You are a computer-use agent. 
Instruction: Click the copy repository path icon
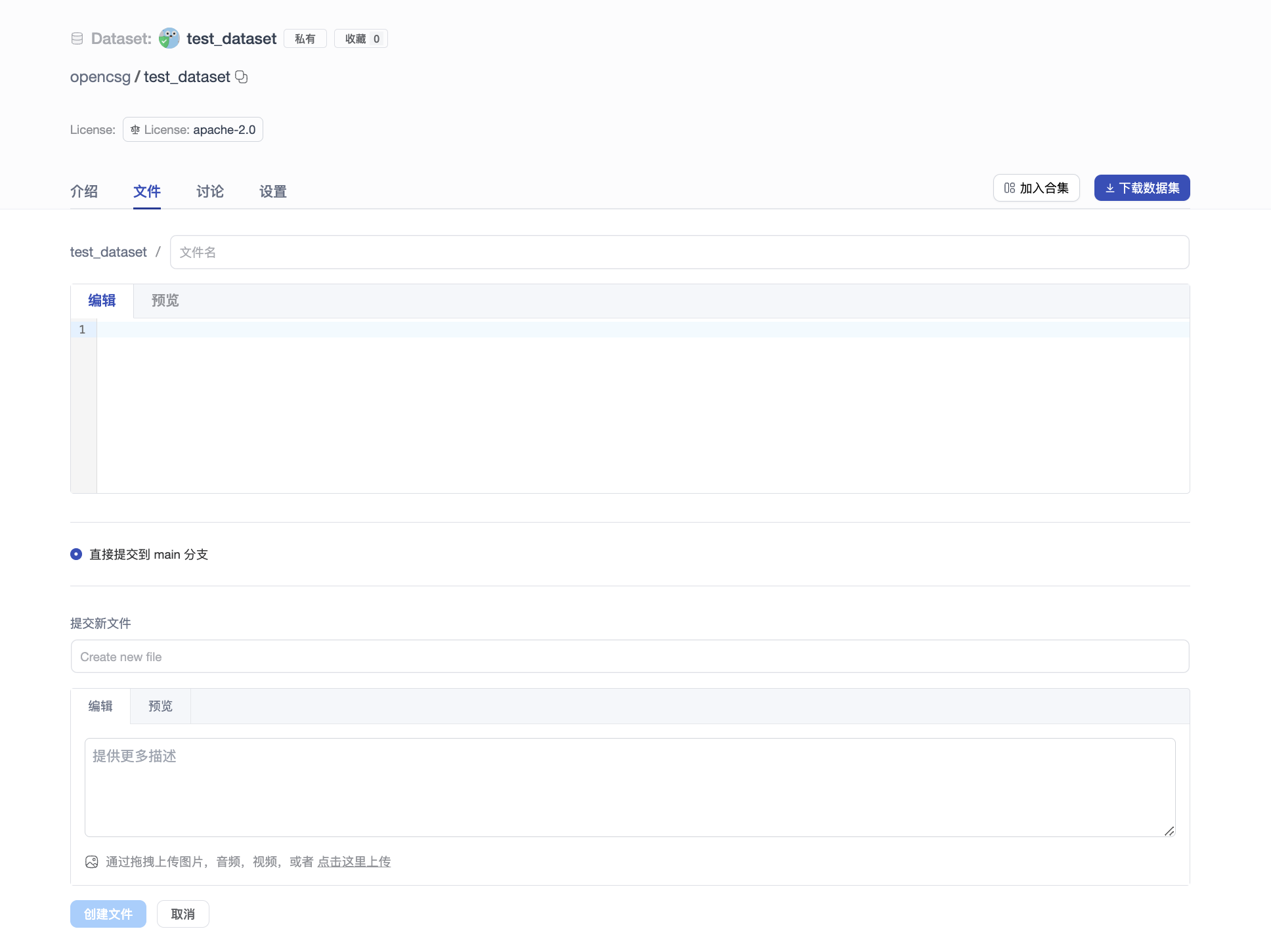point(242,77)
